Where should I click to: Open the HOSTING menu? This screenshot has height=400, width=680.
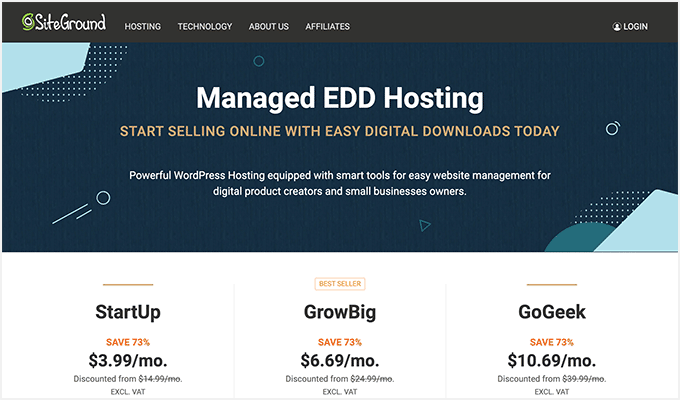pyautogui.click(x=143, y=26)
